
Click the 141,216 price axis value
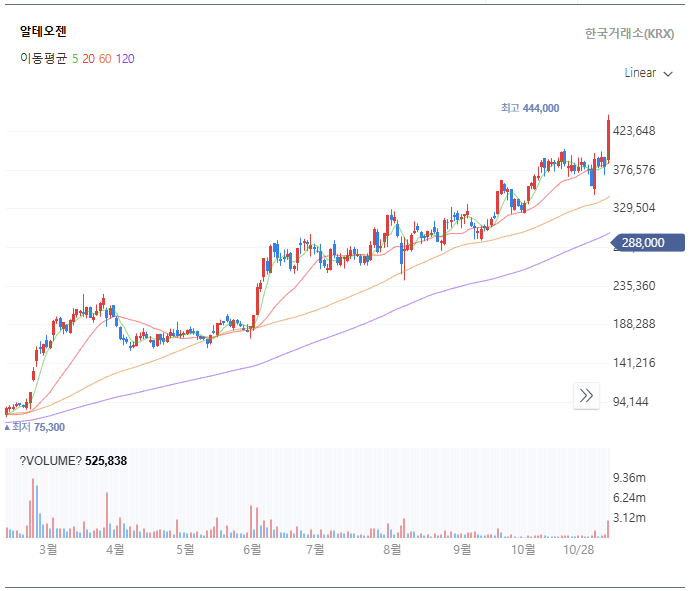click(x=634, y=363)
